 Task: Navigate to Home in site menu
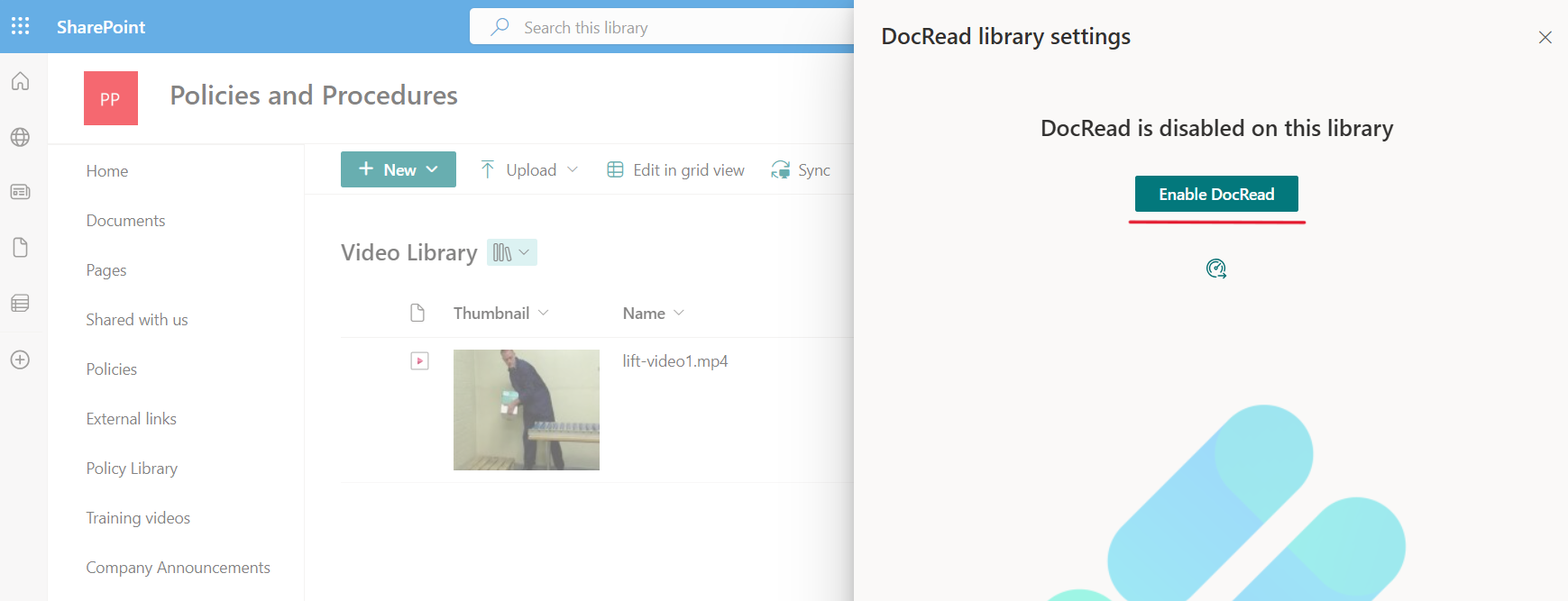pyautogui.click(x=107, y=171)
